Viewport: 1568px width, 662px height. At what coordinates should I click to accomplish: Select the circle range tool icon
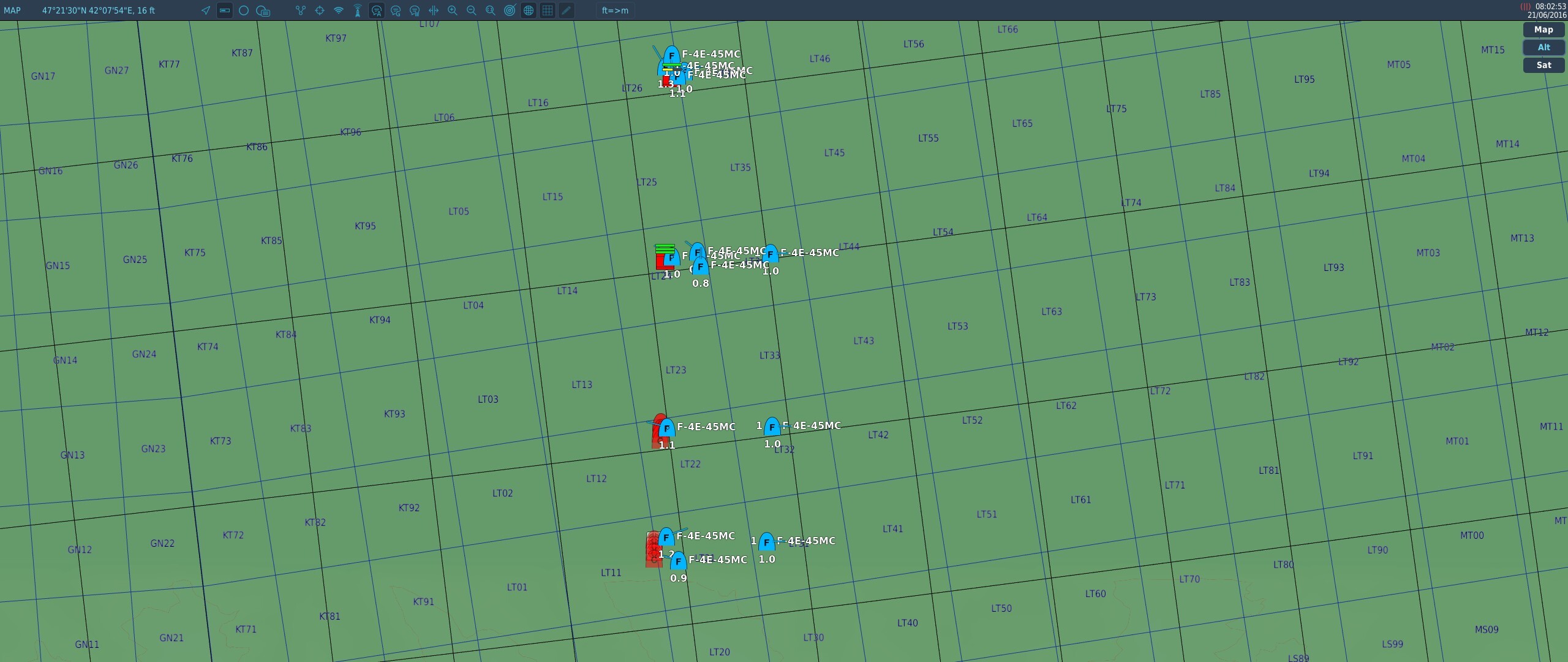coord(244,10)
